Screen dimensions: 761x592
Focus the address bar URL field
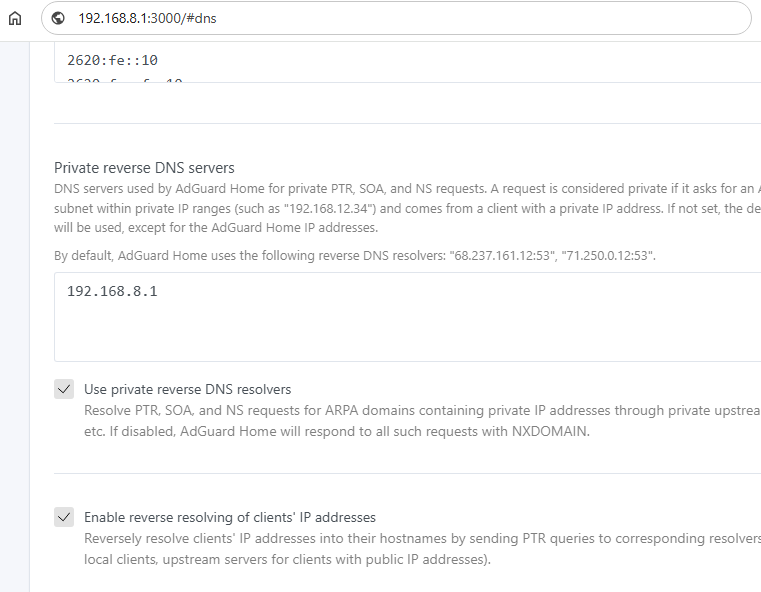coord(300,18)
